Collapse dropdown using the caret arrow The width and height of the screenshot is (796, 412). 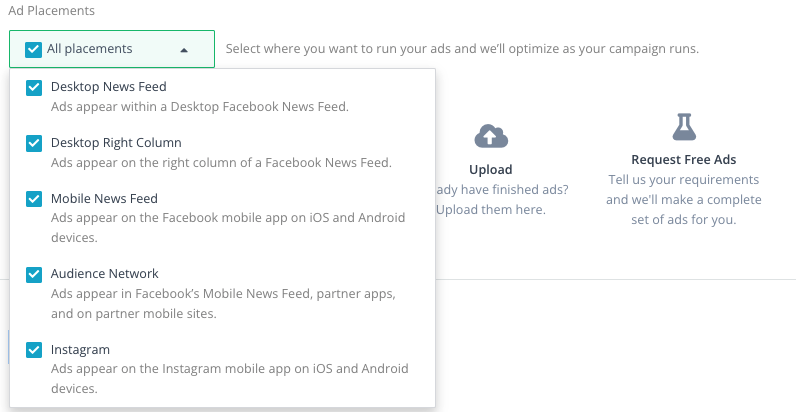point(184,50)
